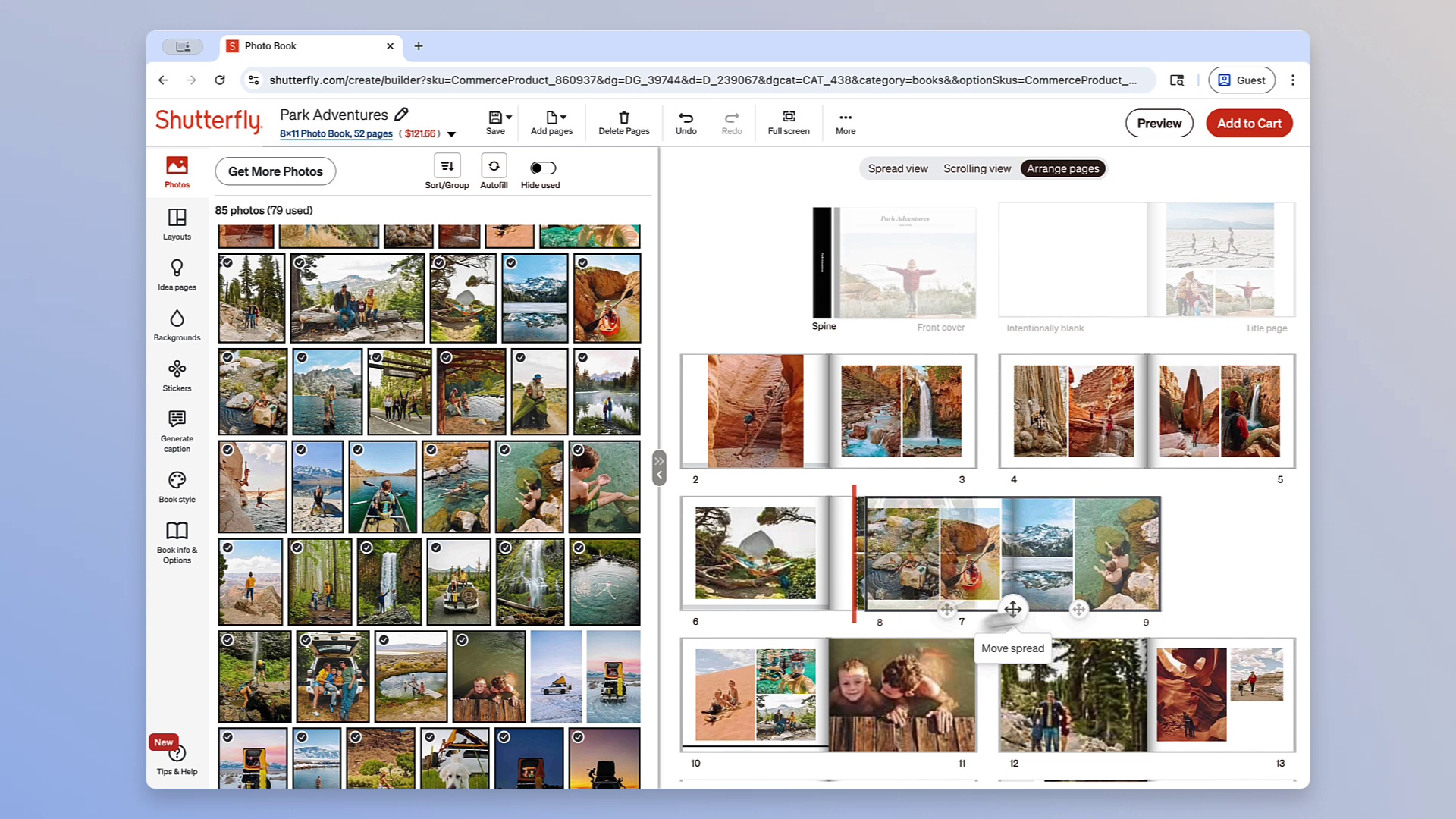Select the family sitting on log photo
1456x819 pixels.
coord(357,298)
